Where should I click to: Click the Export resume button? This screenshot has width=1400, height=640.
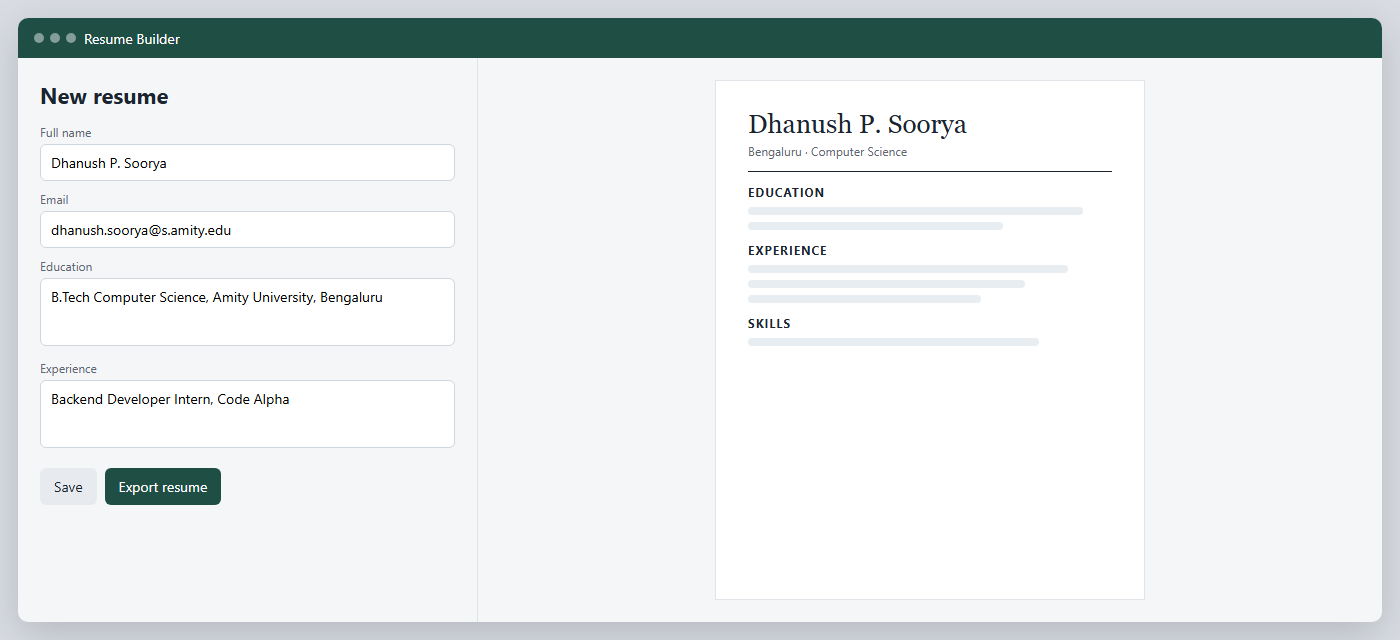click(163, 487)
